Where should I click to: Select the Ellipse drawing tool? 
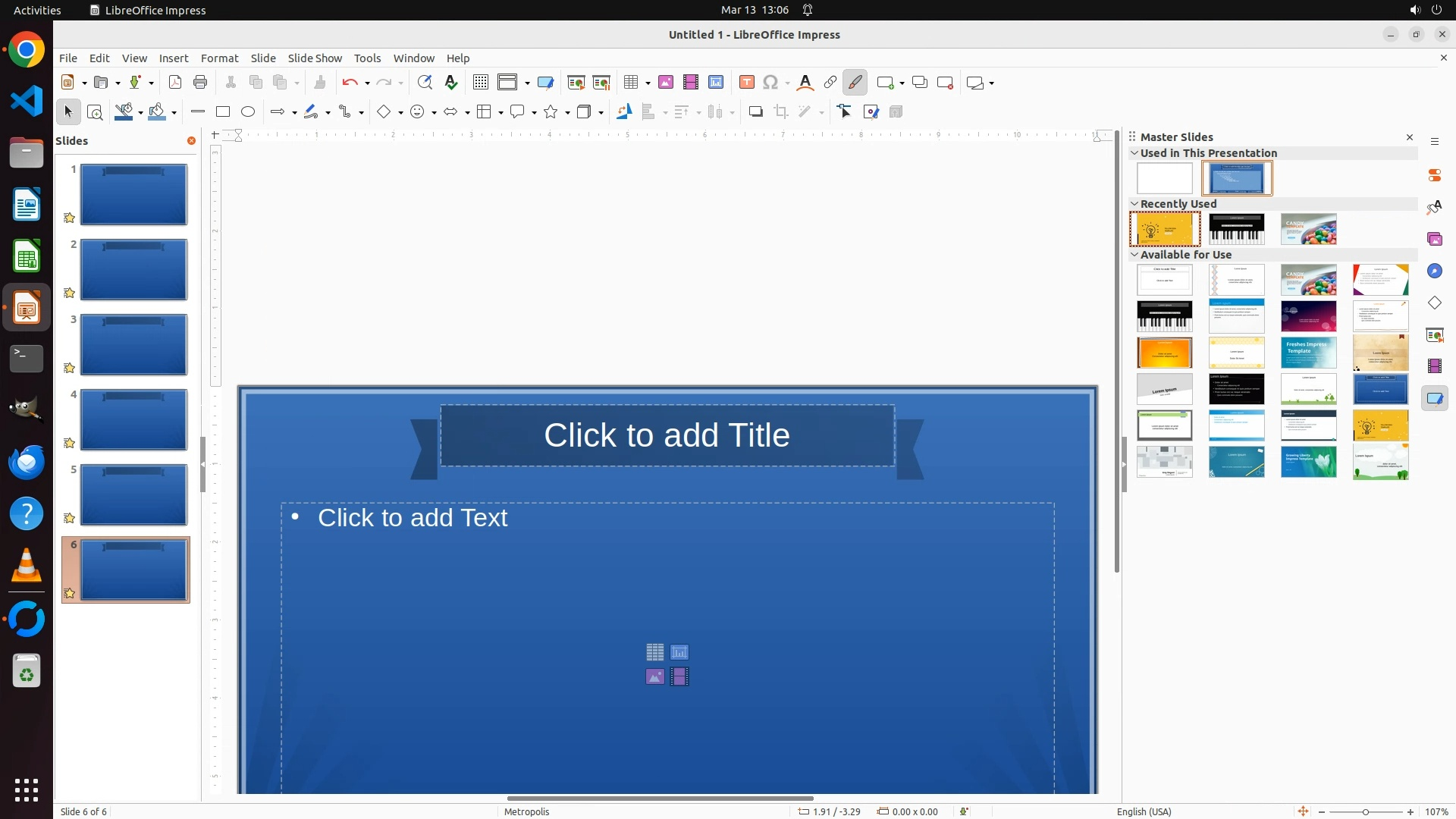pyautogui.click(x=248, y=112)
